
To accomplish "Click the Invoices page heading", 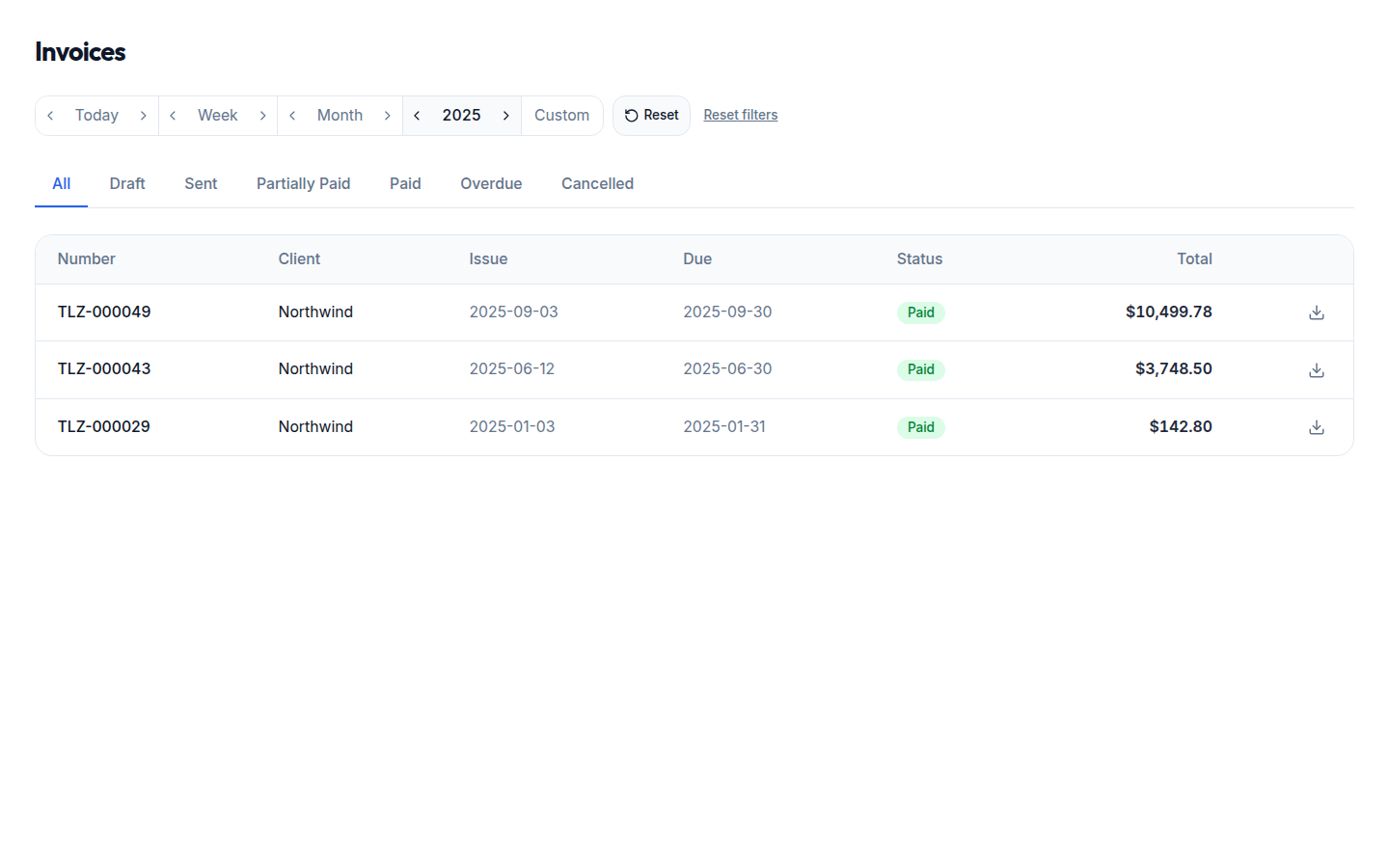I will [80, 52].
